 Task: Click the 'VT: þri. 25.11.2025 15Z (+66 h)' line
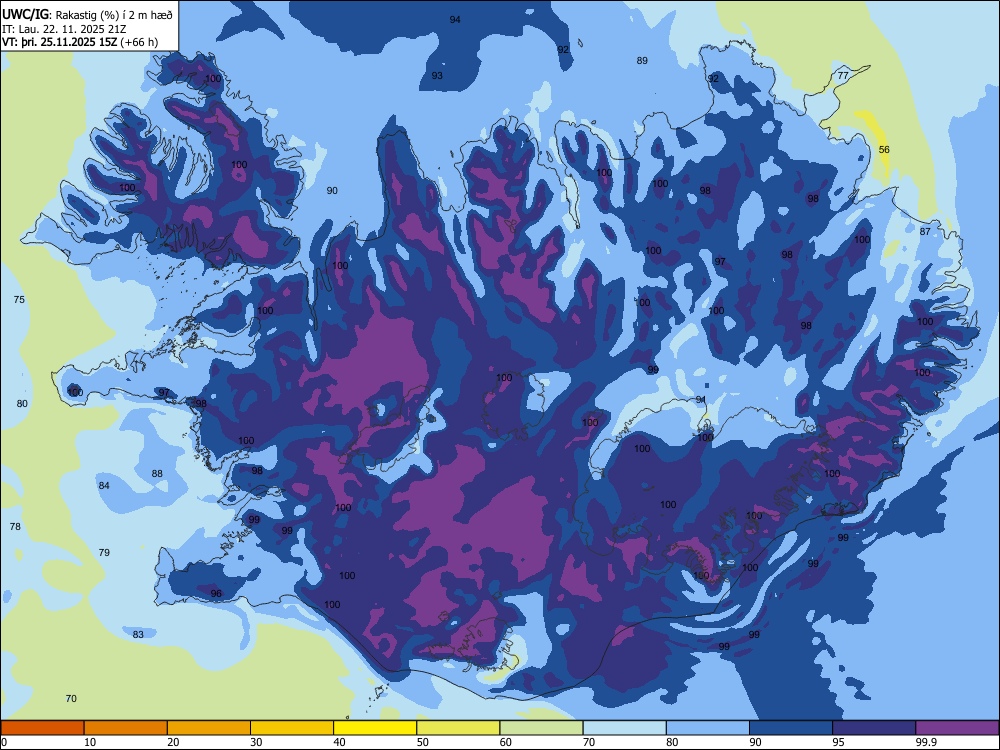point(80,42)
